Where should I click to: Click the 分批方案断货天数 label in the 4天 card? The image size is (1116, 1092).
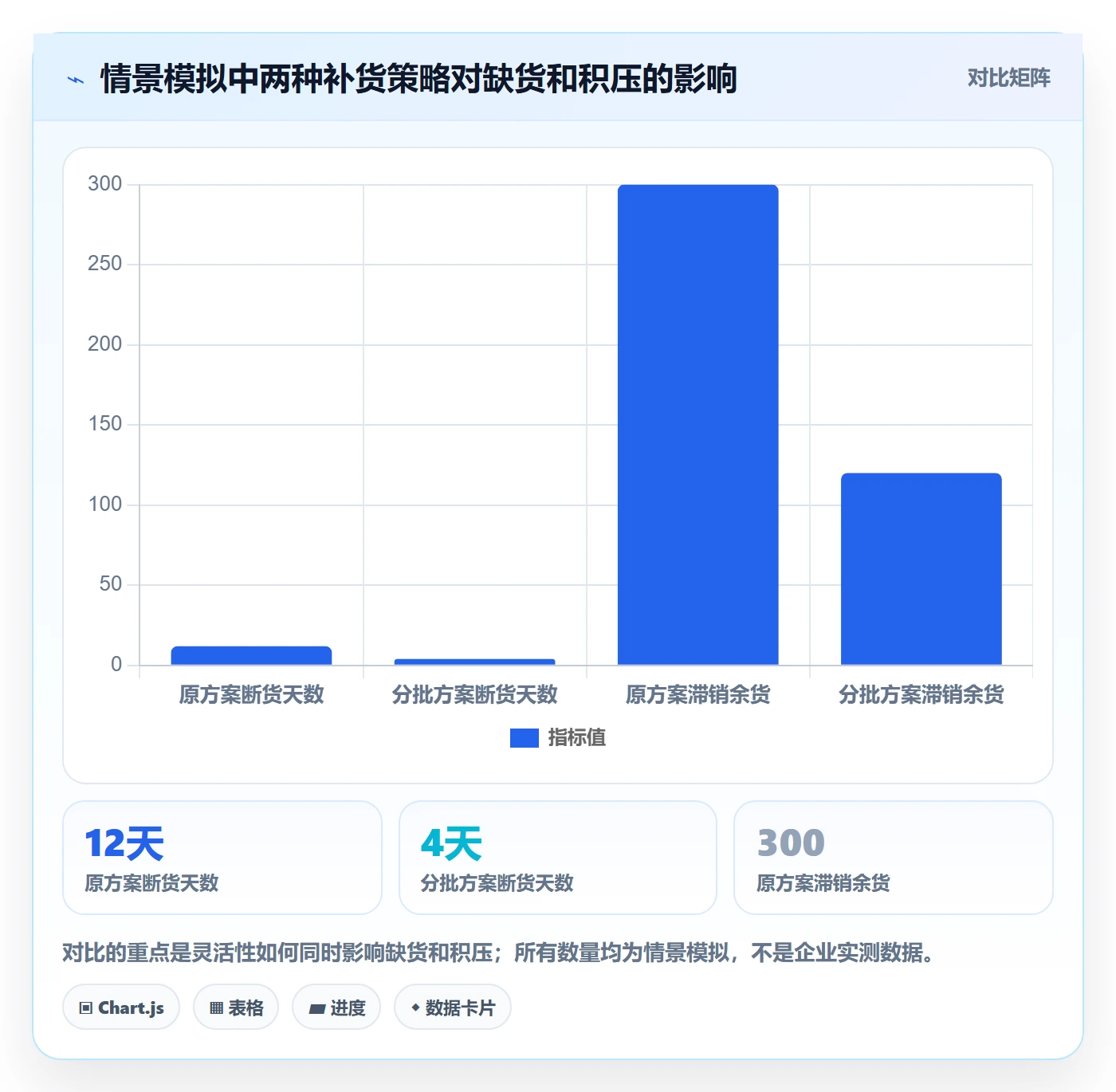497,883
